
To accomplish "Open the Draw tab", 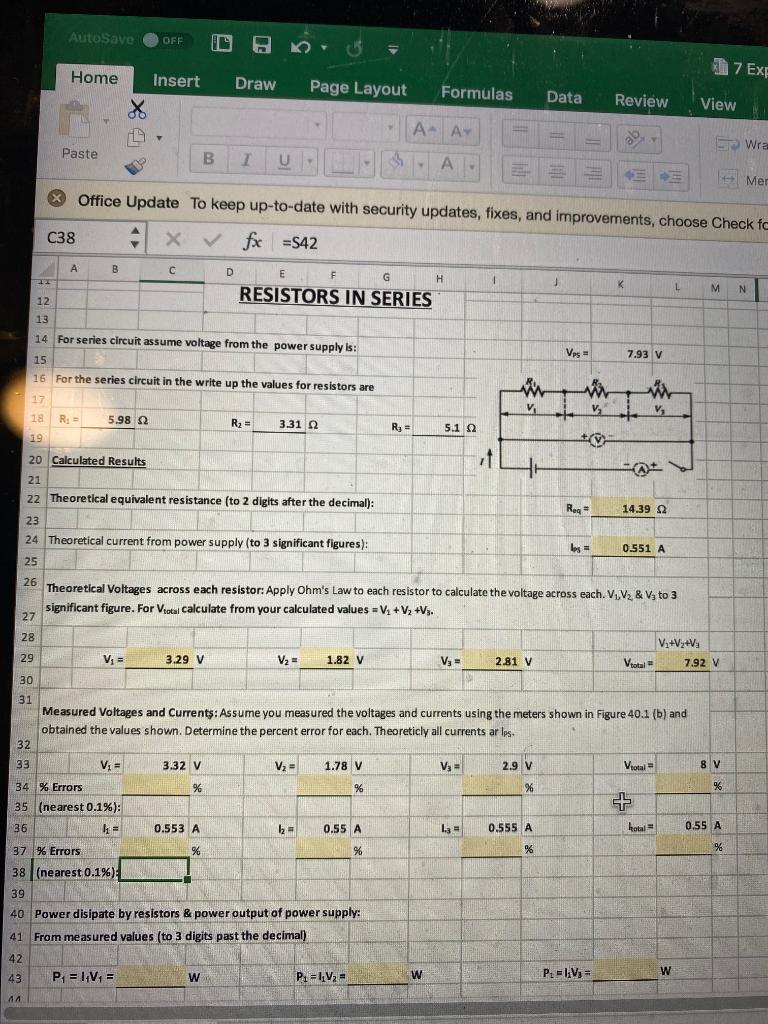I will tap(255, 84).
